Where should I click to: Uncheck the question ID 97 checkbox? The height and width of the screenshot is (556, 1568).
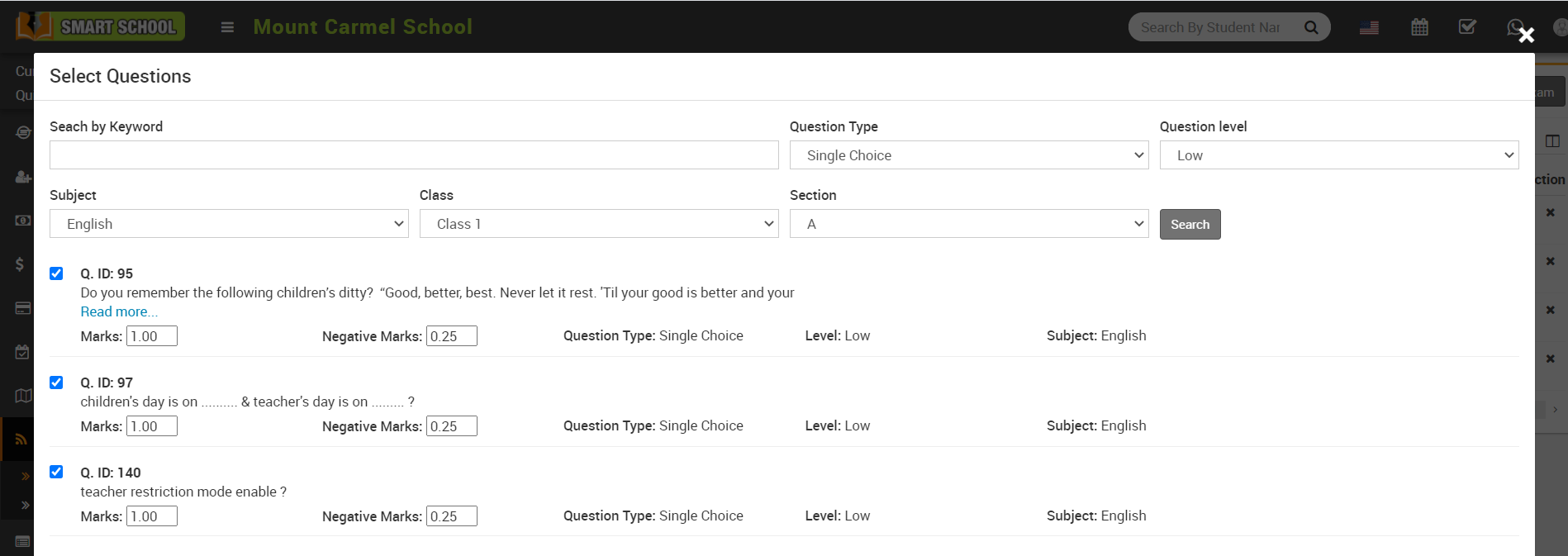tap(56, 383)
